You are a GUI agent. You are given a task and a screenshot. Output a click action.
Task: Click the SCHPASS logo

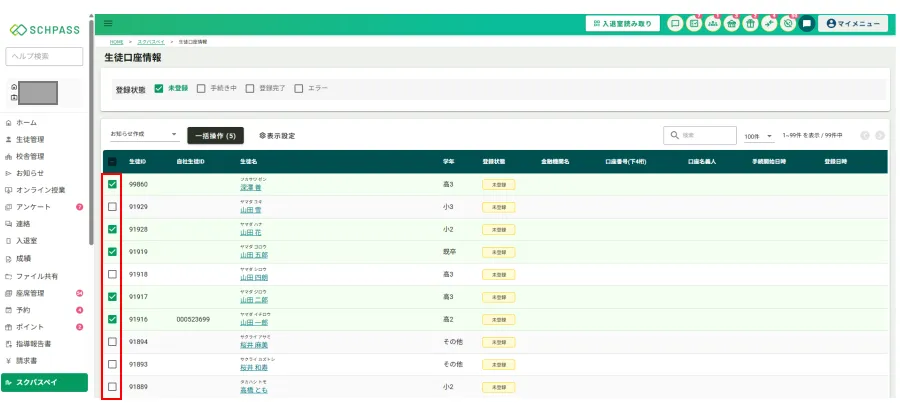pyautogui.click(x=44, y=30)
